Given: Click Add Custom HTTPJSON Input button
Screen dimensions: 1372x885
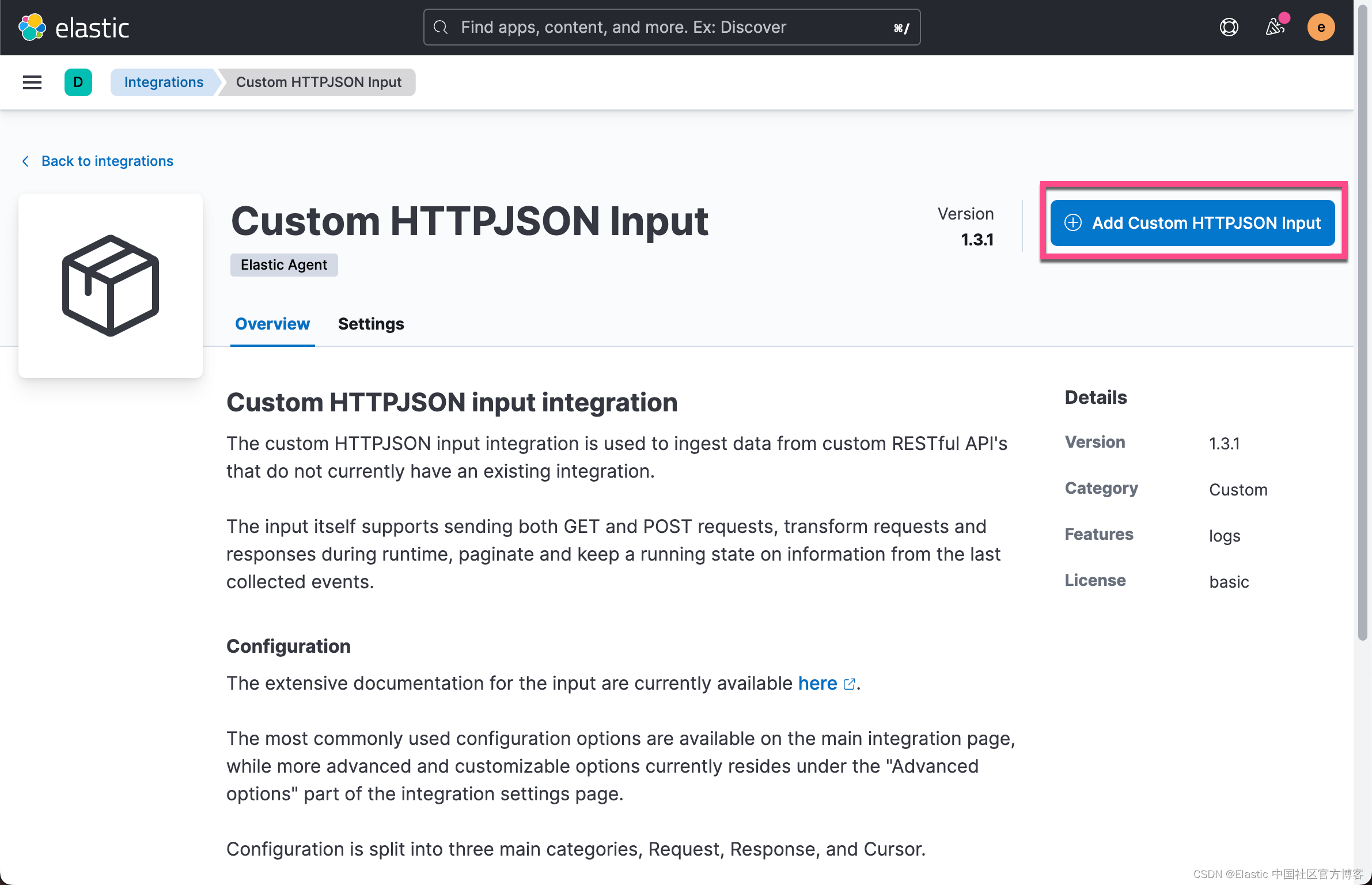Looking at the screenshot, I should [1192, 223].
